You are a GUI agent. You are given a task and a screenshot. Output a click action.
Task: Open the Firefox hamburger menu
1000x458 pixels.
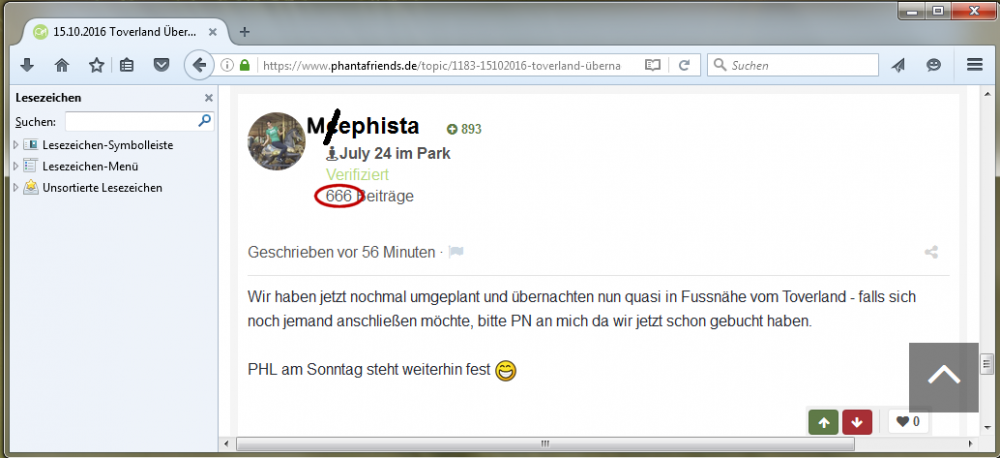(x=974, y=65)
